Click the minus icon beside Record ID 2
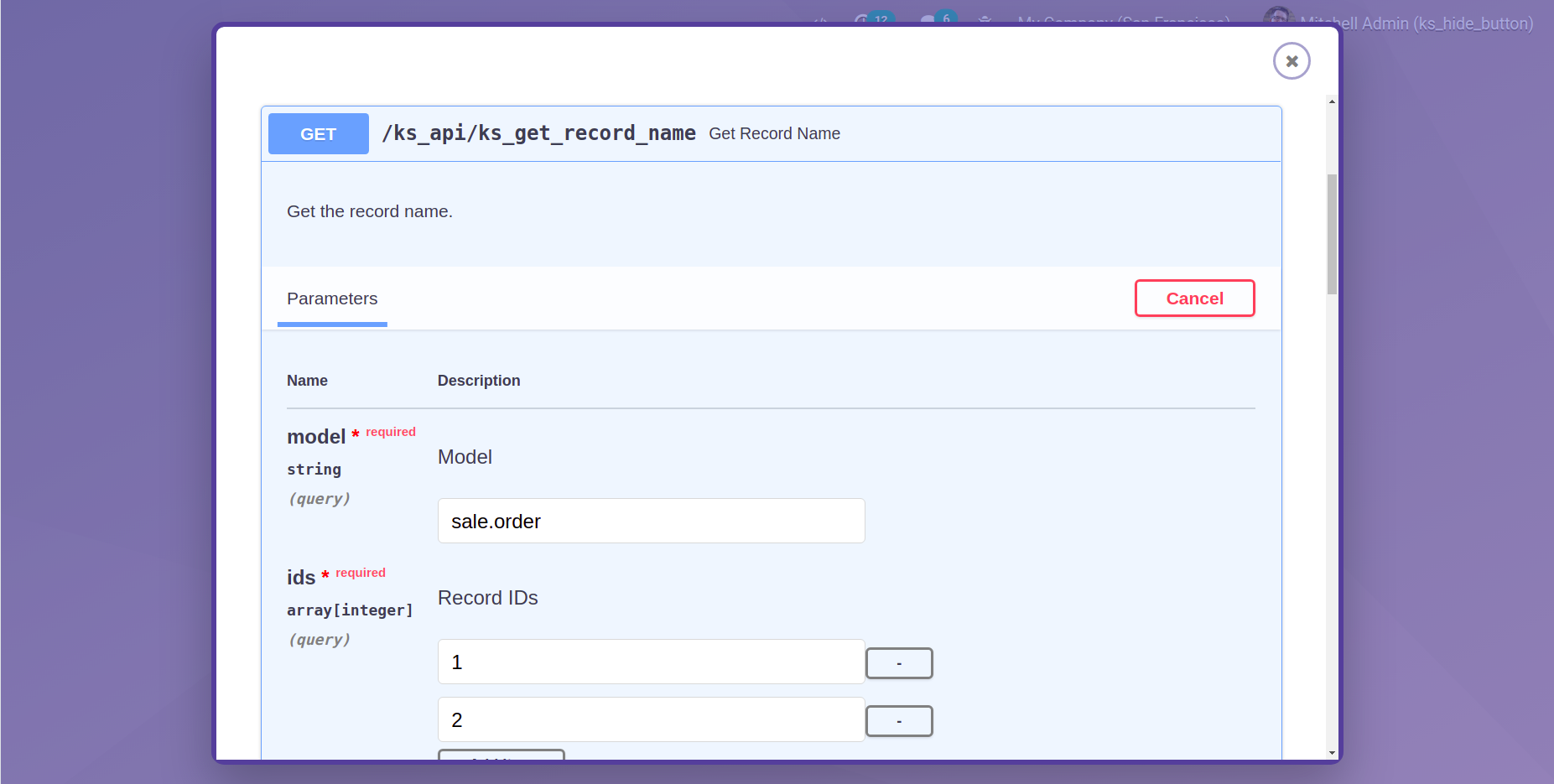The image size is (1554, 784). 898,720
